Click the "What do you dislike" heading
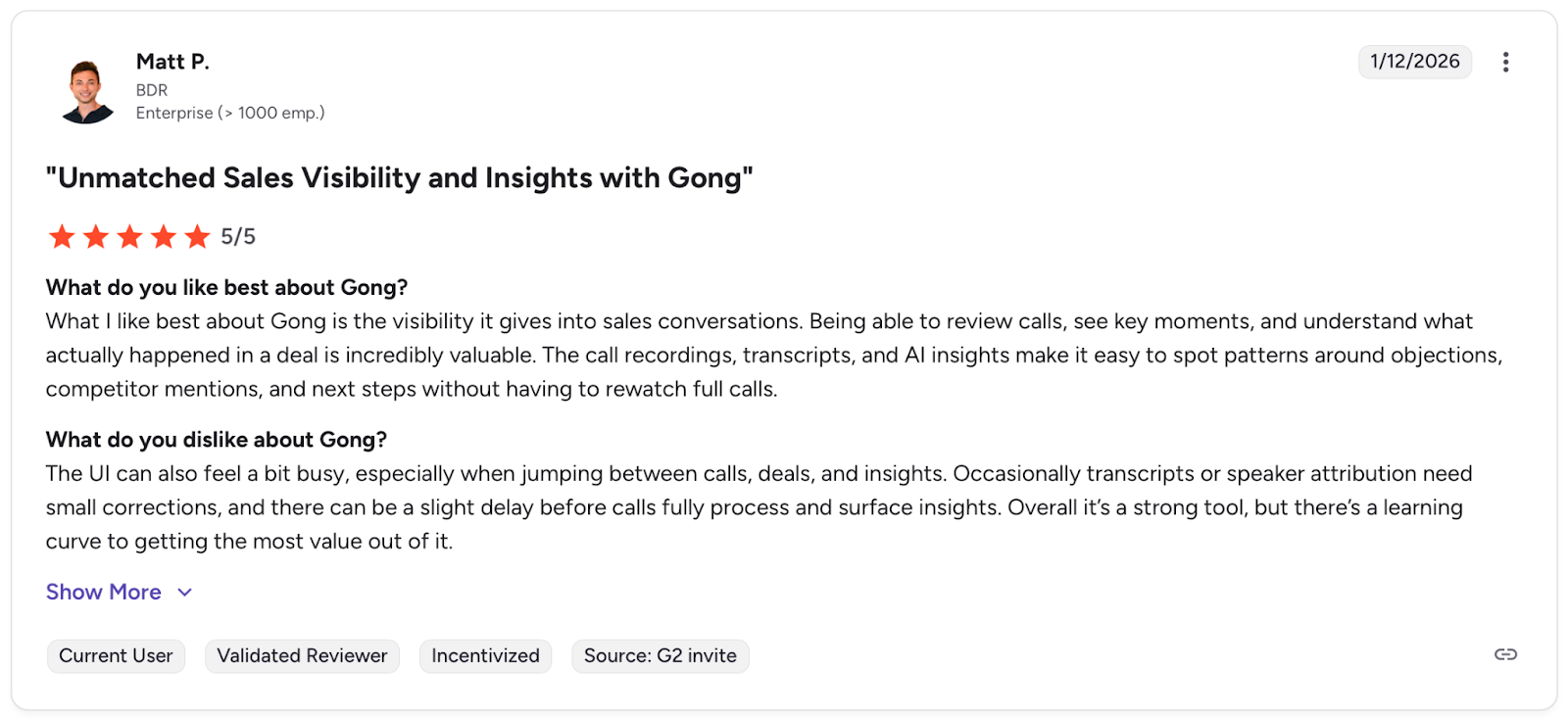The image size is (1568, 719). tap(216, 439)
